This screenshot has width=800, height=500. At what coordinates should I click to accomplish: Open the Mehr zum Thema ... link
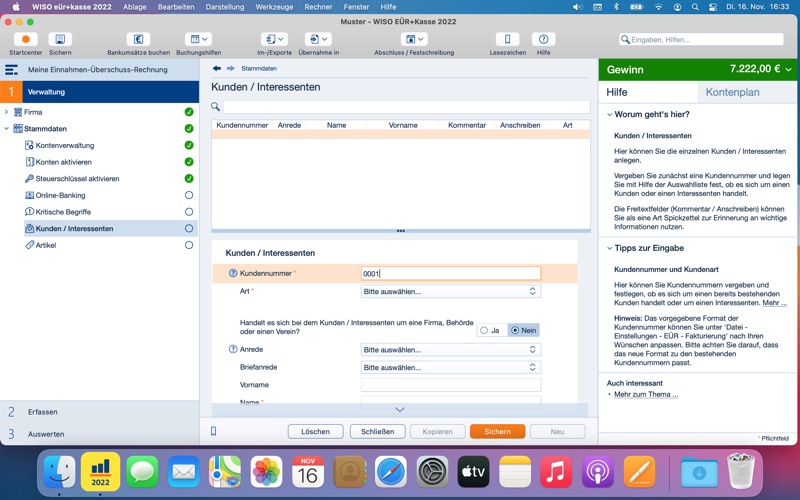click(646, 394)
